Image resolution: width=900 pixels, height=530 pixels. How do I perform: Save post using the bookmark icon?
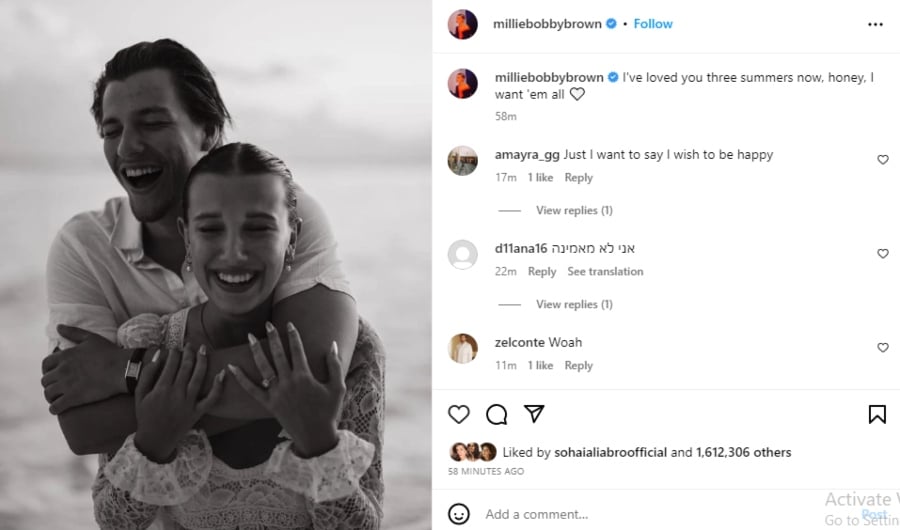click(877, 414)
